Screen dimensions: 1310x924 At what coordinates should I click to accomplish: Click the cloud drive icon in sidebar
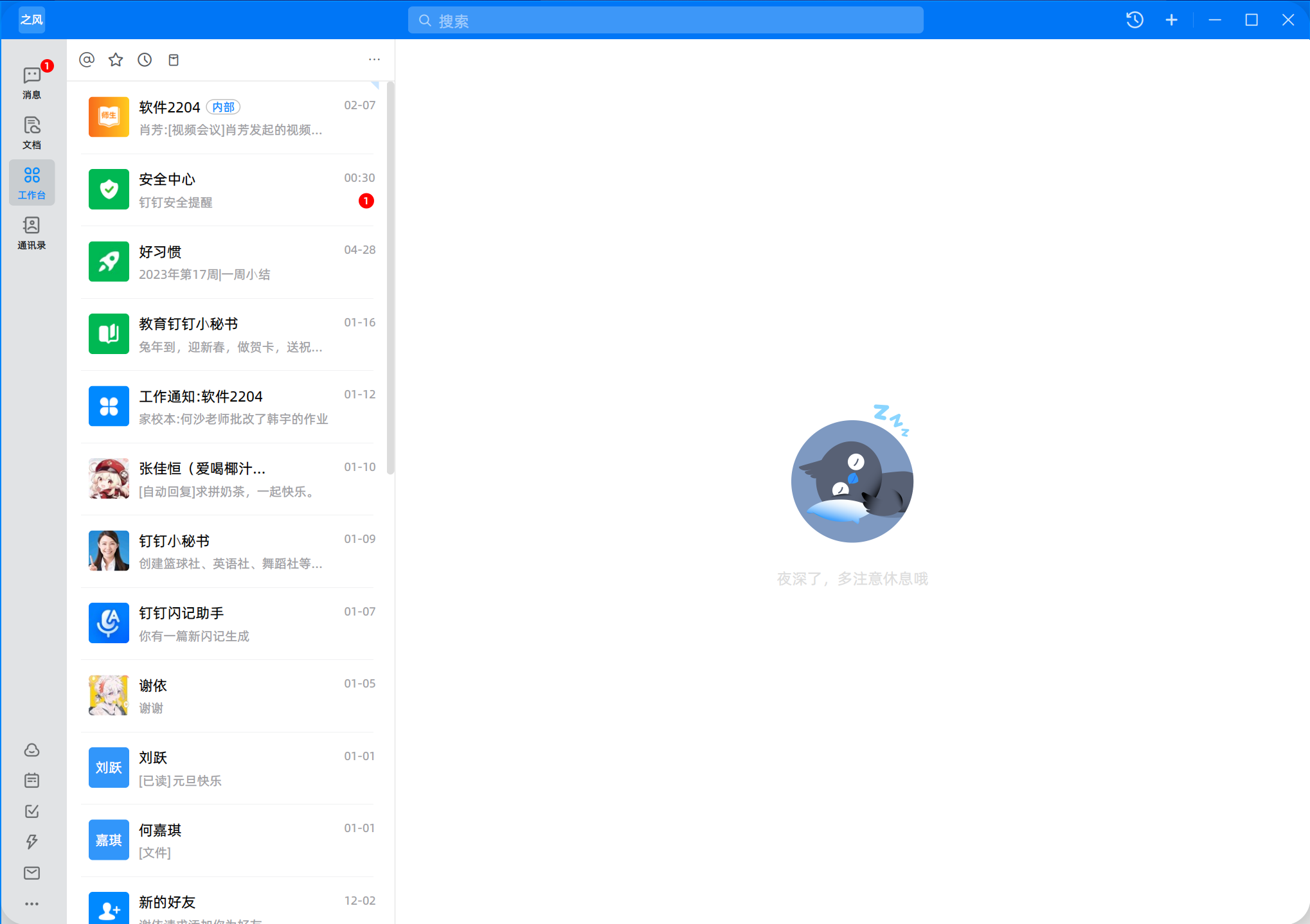31,750
